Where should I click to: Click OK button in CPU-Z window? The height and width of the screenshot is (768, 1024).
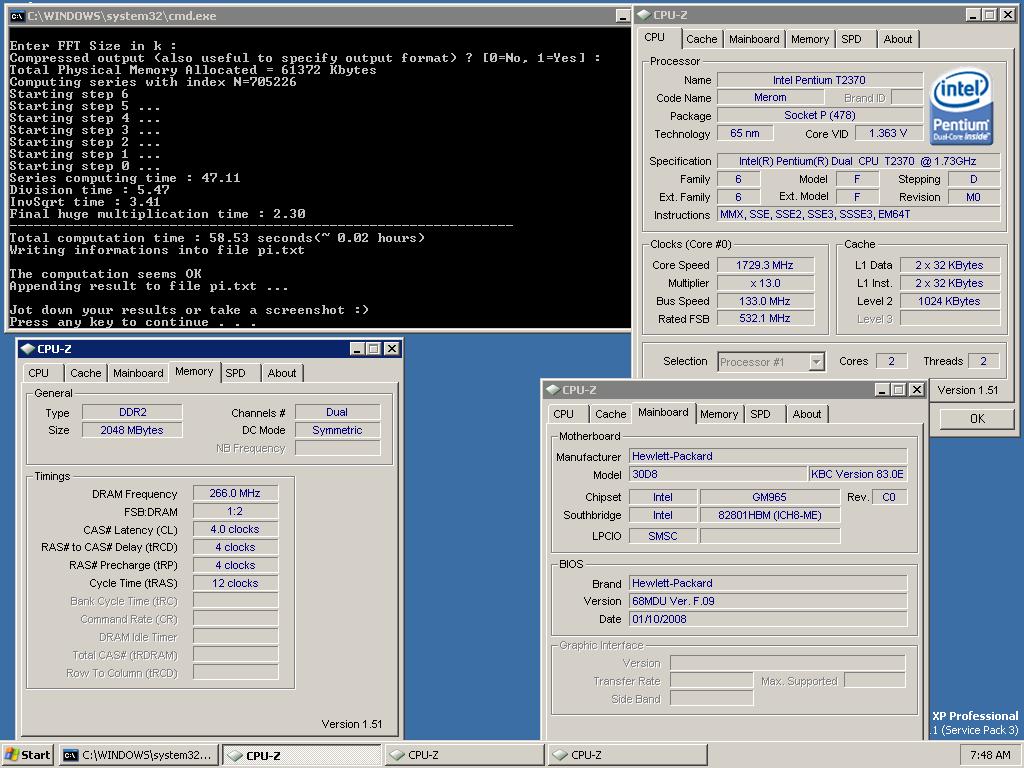[x=977, y=419]
